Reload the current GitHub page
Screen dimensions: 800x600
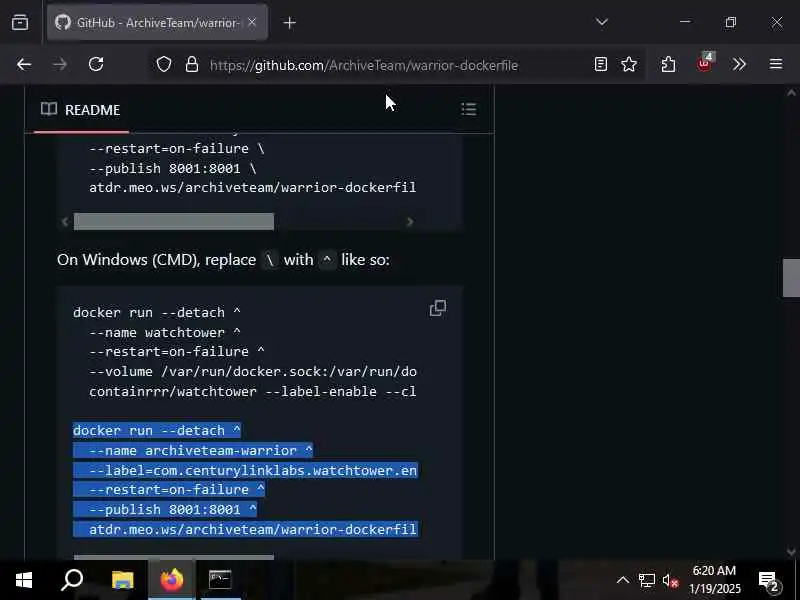[96, 64]
